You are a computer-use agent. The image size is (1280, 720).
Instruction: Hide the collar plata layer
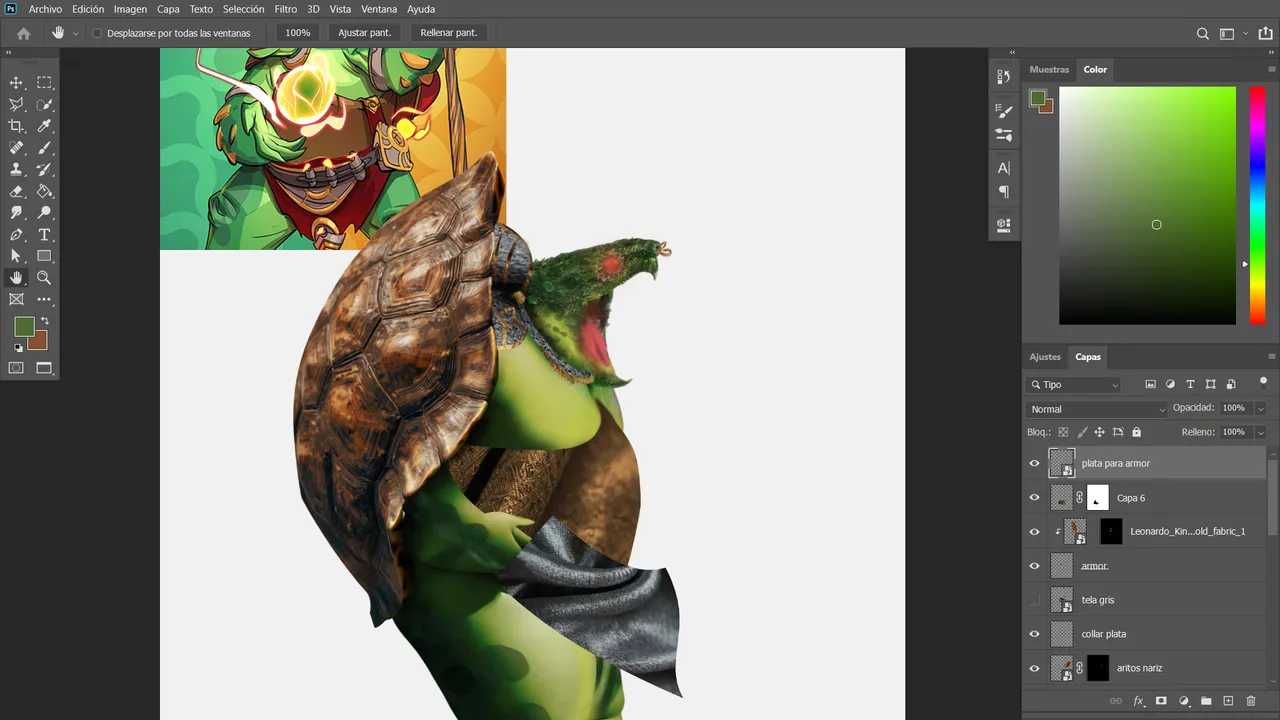point(1034,634)
